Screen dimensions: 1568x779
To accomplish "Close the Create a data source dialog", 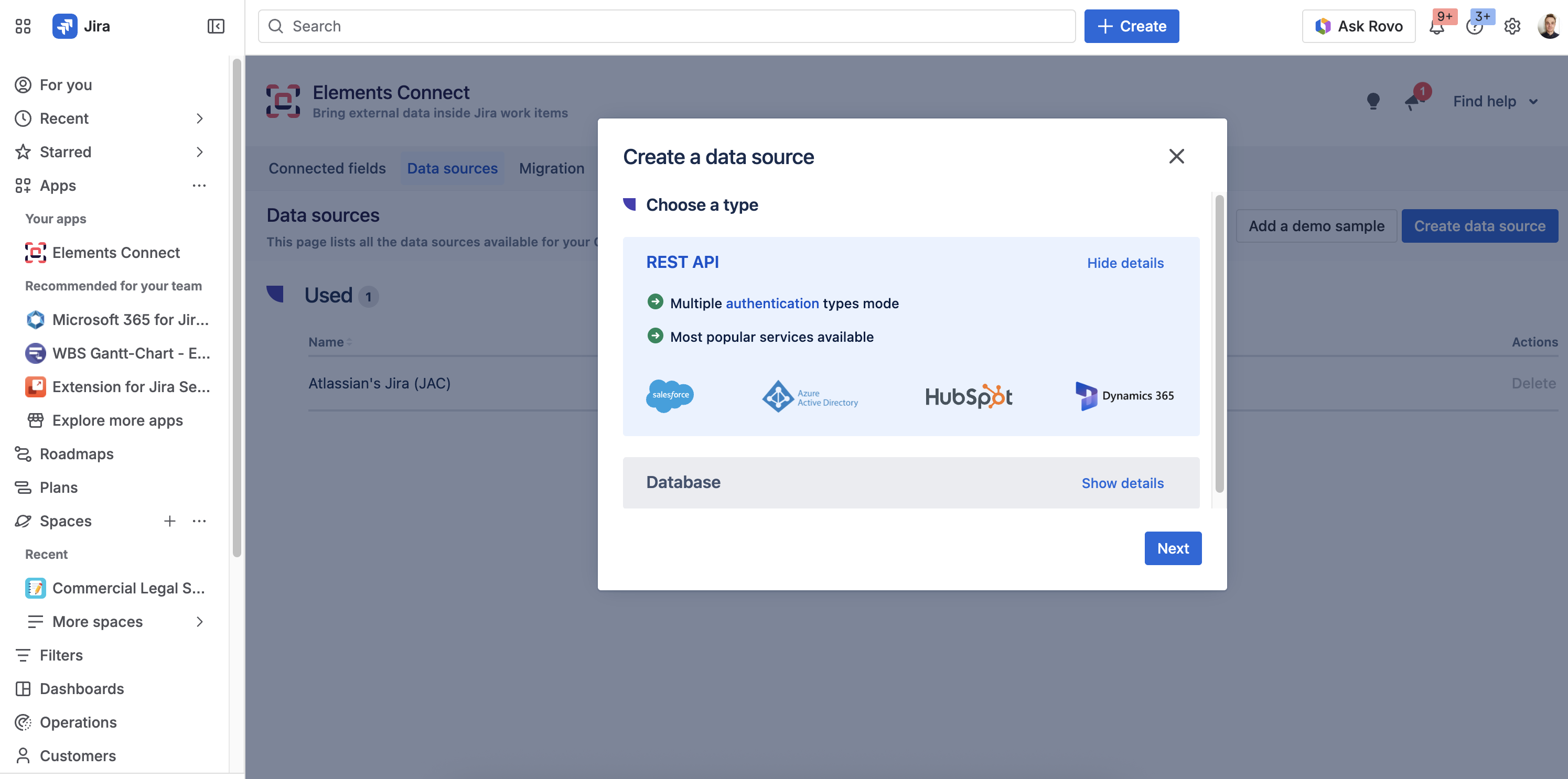I will (x=1177, y=156).
